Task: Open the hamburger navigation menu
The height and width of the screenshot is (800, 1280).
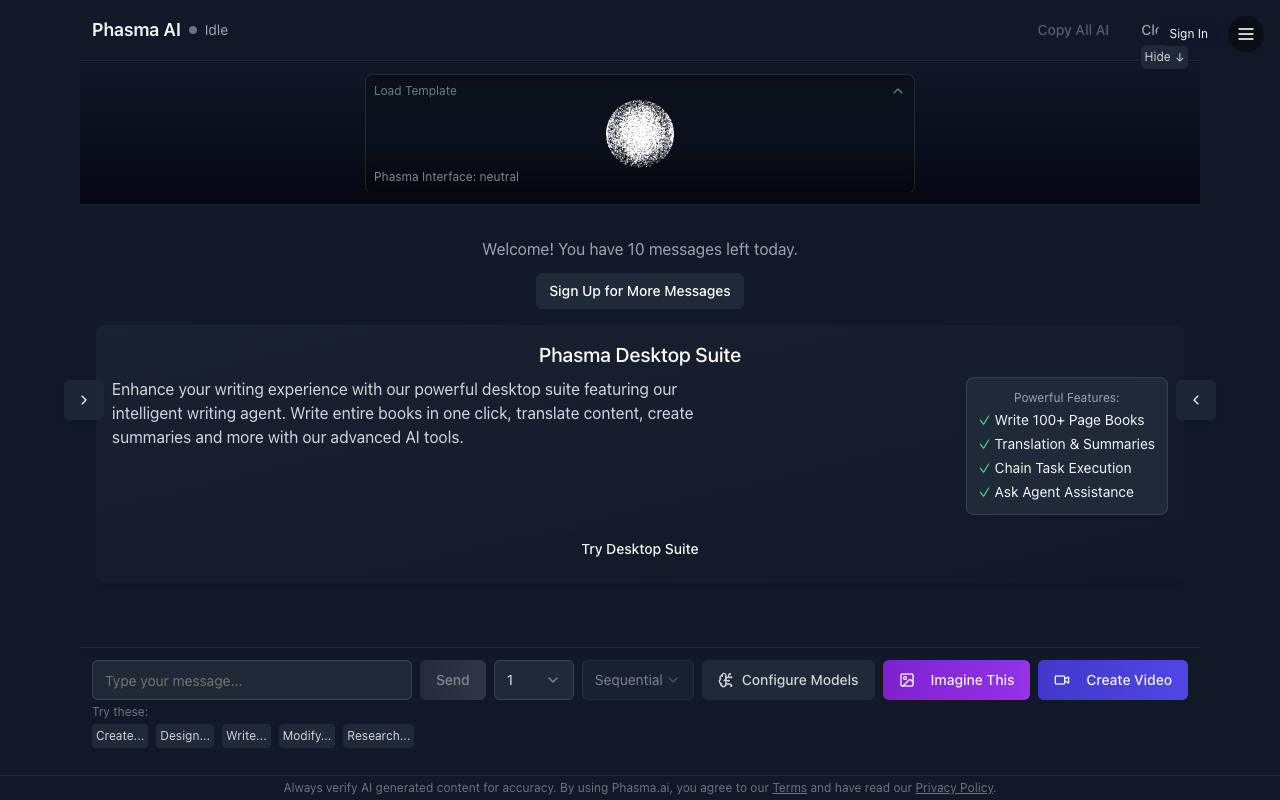Action: click(x=1245, y=33)
